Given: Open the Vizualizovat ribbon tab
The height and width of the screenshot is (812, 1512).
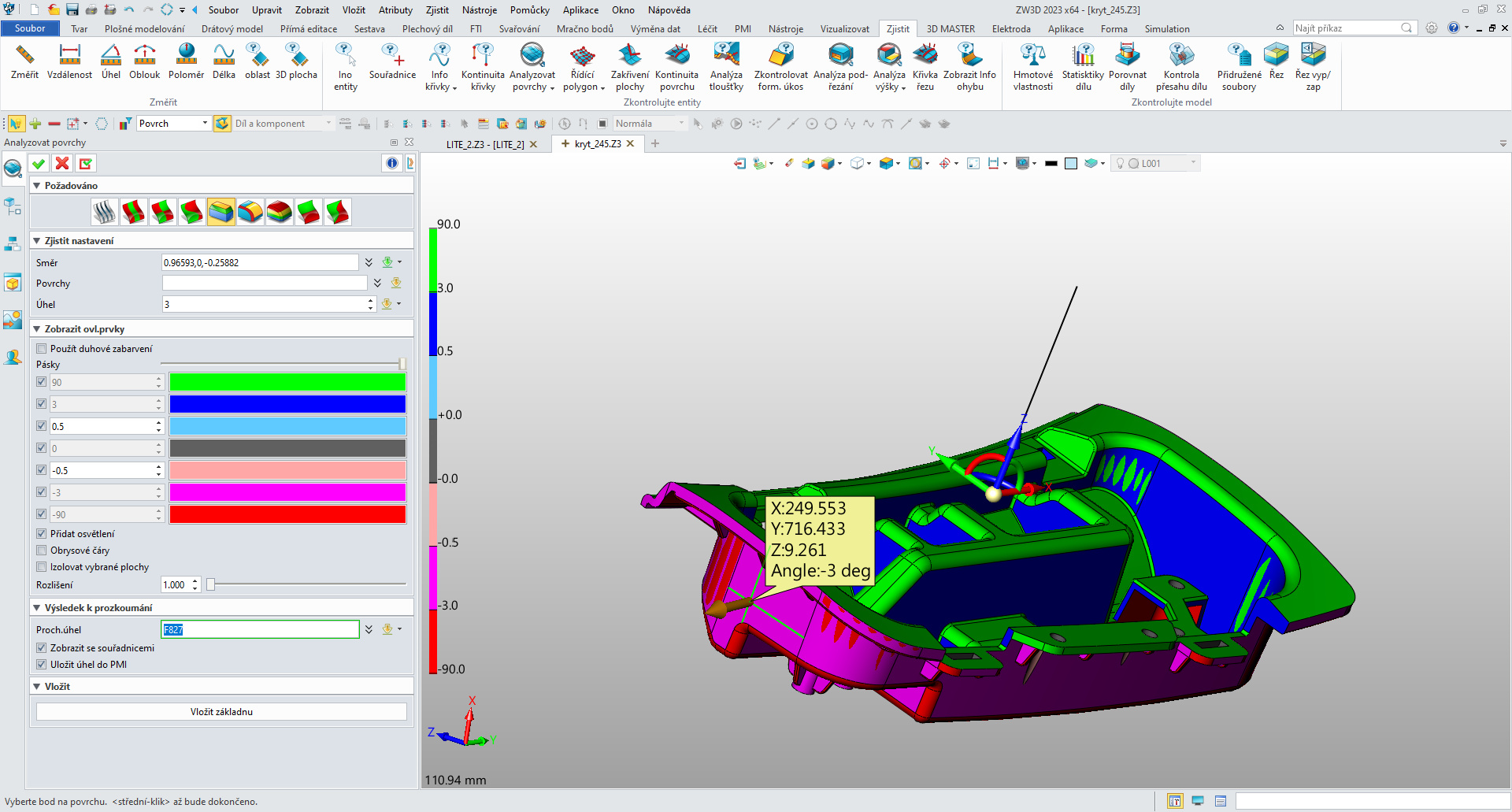Looking at the screenshot, I should click(844, 29).
